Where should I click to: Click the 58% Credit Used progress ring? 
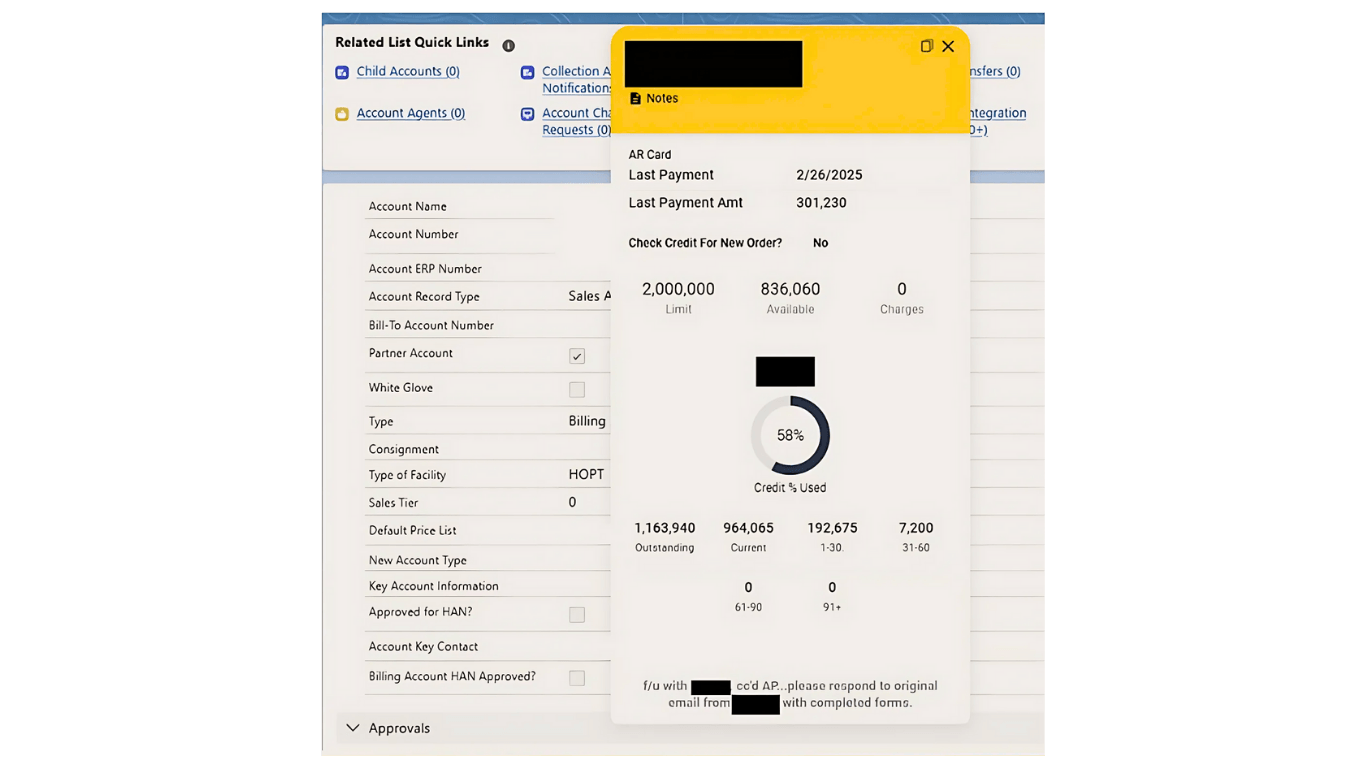pyautogui.click(x=790, y=435)
